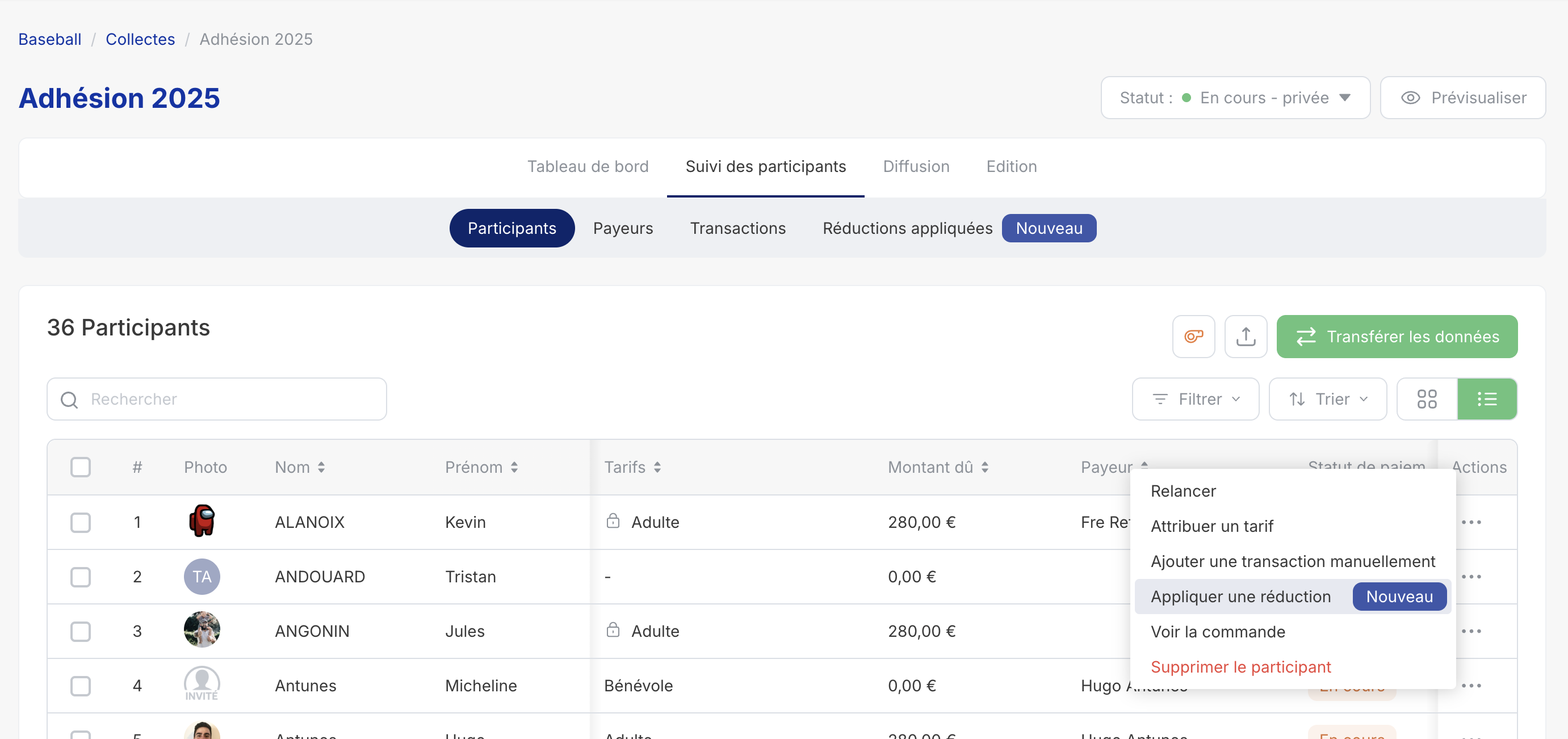Image resolution: width=1568 pixels, height=739 pixels.
Task: Switch to the Transactions sub-tab
Action: tap(737, 228)
